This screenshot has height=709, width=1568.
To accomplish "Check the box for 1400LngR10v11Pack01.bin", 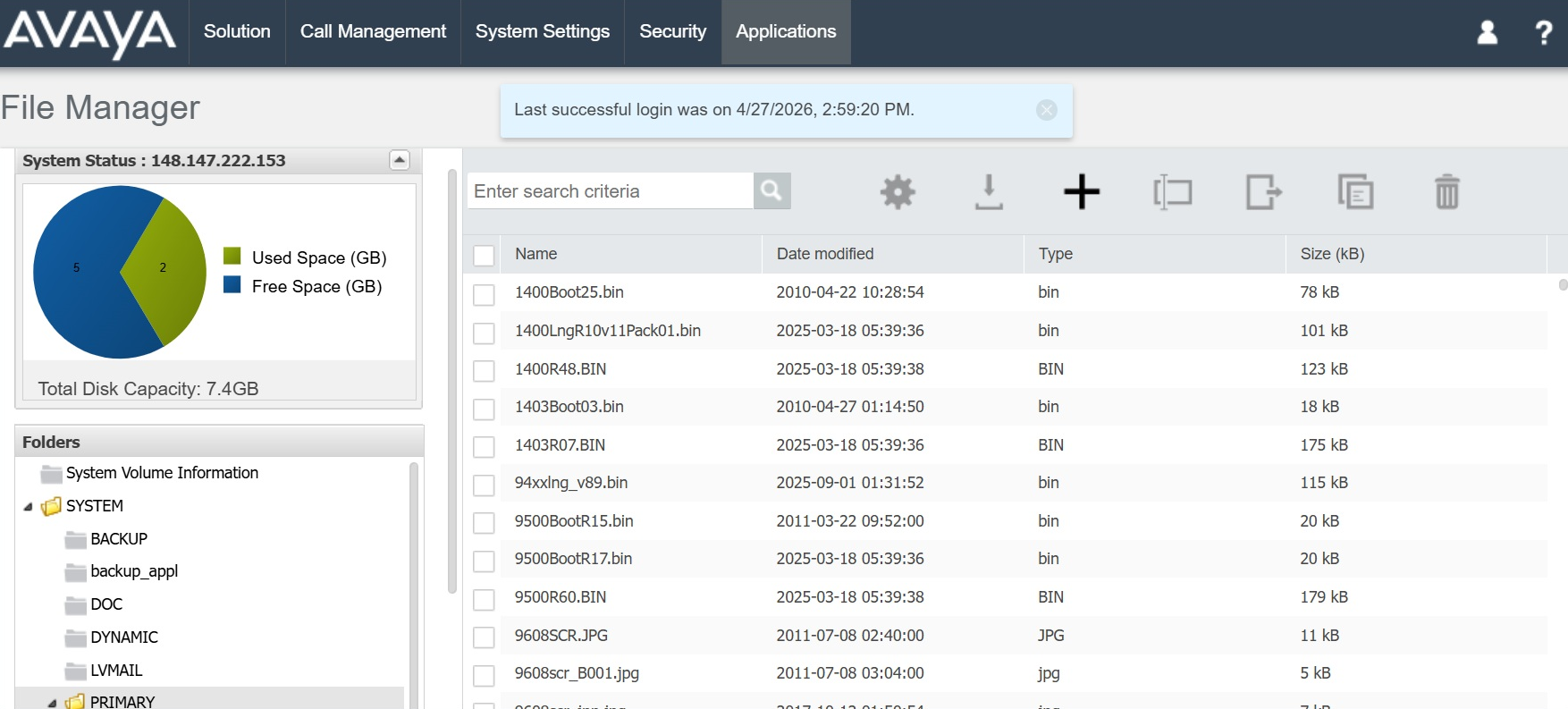I will (484, 333).
